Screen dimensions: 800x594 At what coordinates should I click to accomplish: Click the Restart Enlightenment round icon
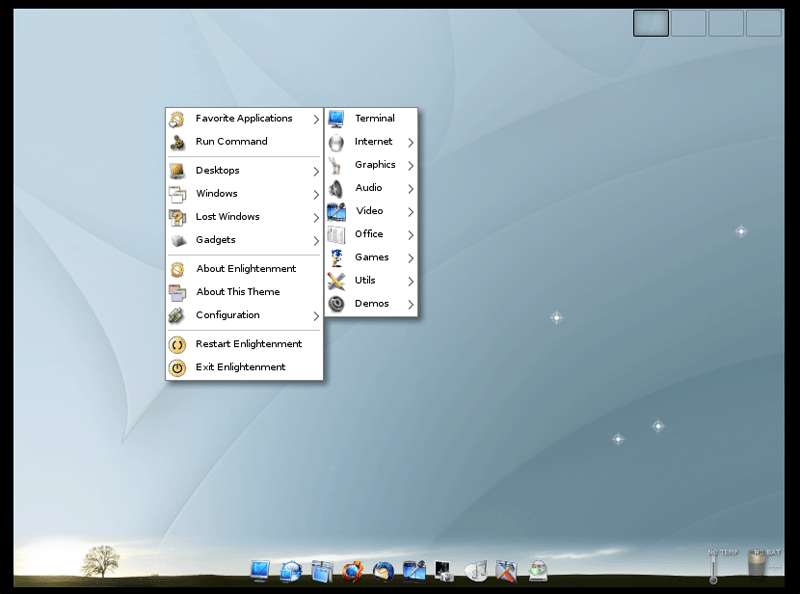point(177,345)
